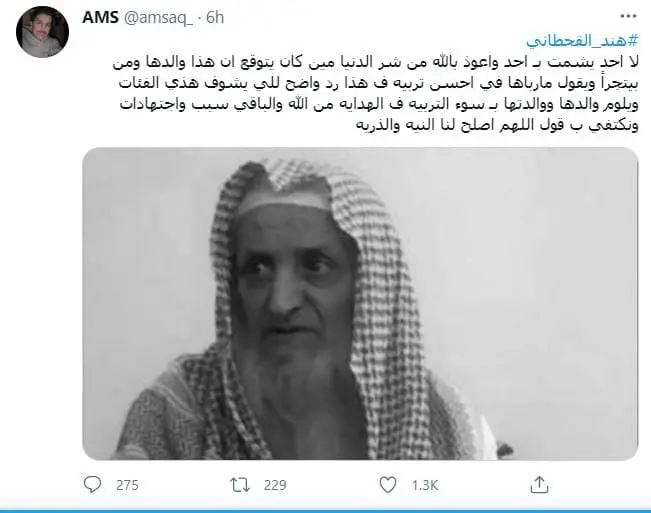Open the AMS profile avatar picture
Screen dimensions: 651x513
(x=42, y=32)
